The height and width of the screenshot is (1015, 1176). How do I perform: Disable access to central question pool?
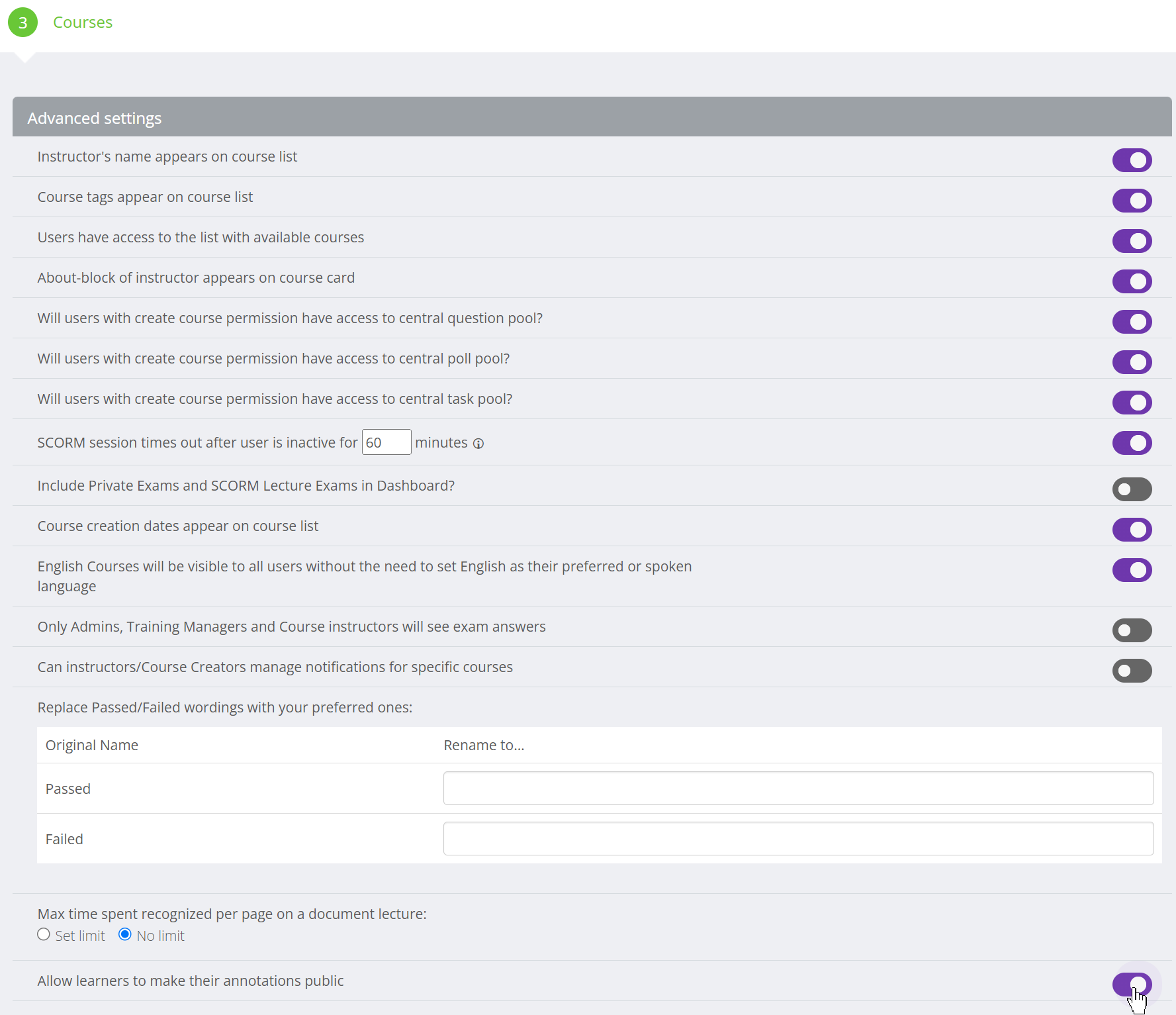coord(1132,322)
